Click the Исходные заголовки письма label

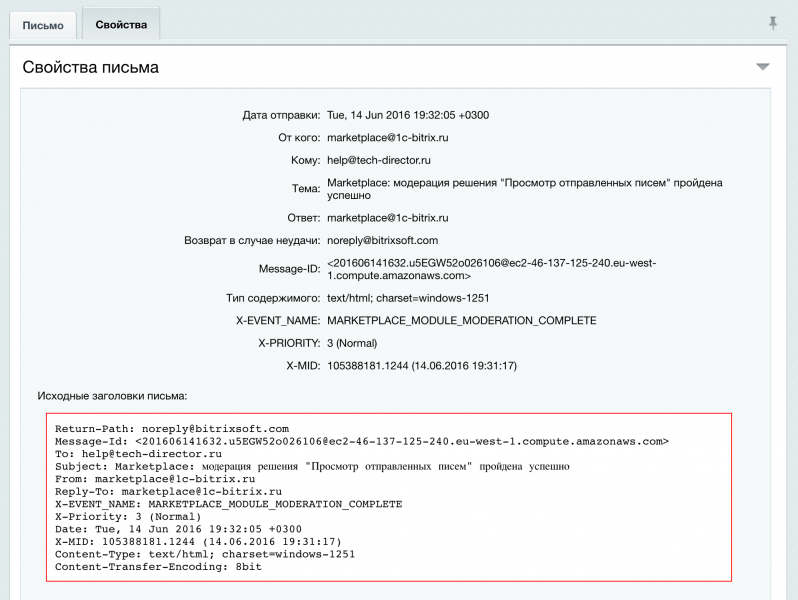(112, 396)
